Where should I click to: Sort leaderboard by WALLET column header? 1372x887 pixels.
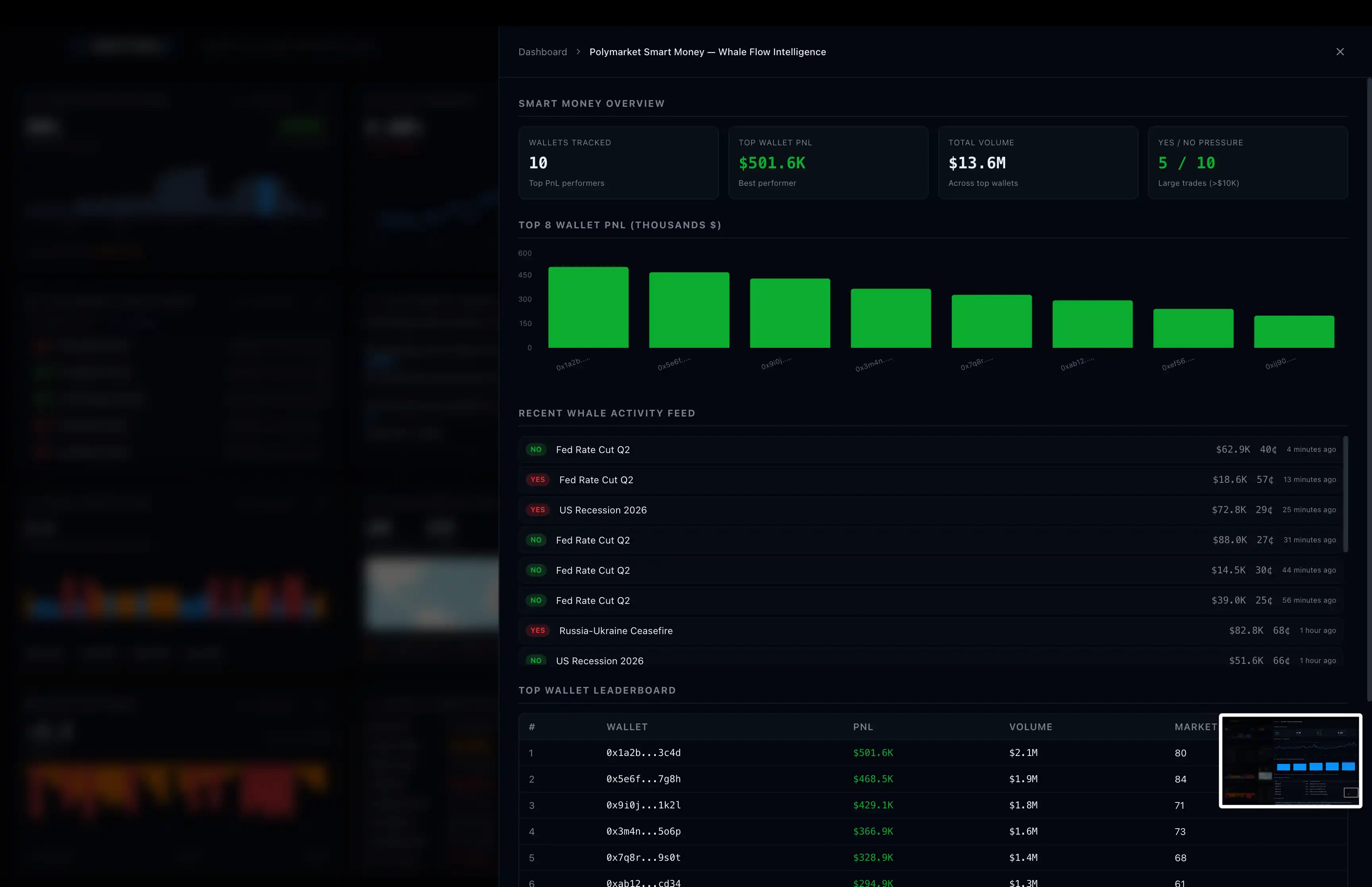coord(626,727)
